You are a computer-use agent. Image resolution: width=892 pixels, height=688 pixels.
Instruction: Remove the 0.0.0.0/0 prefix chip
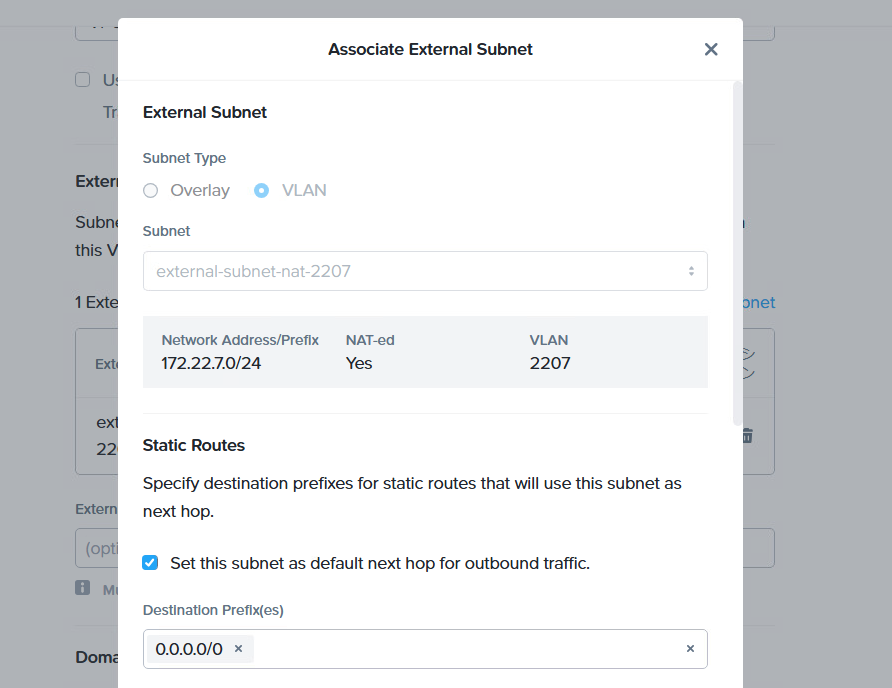click(238, 649)
